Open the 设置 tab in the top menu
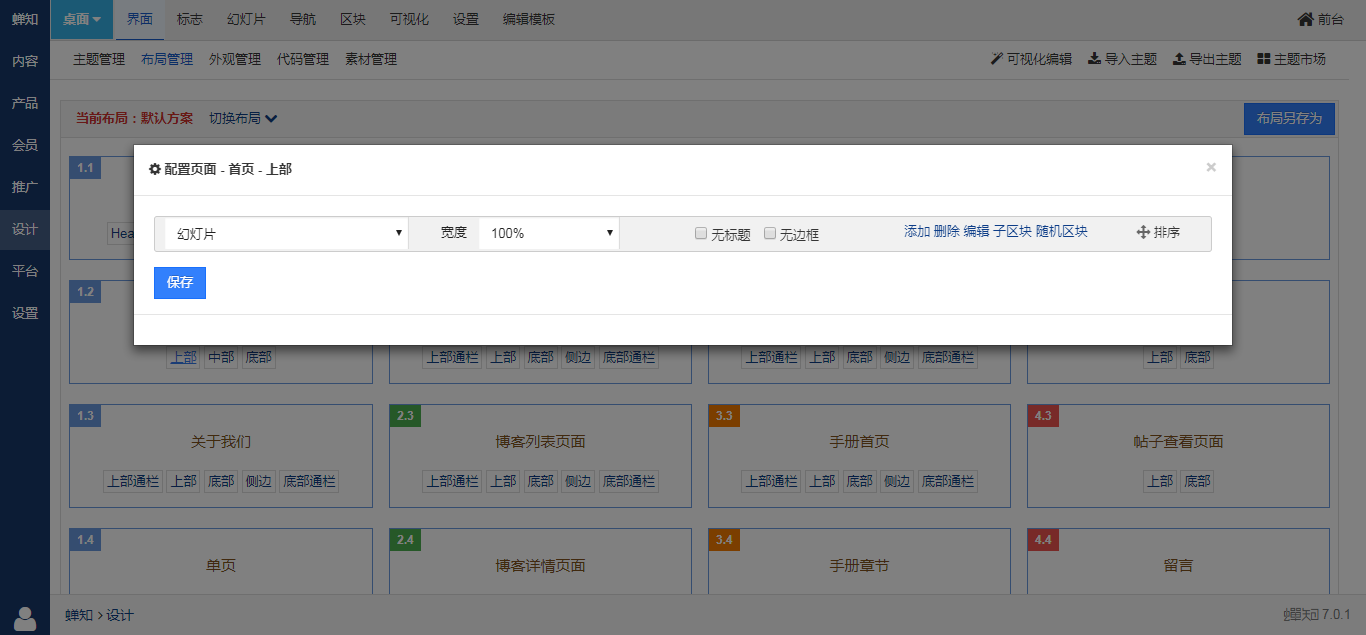 [x=466, y=19]
